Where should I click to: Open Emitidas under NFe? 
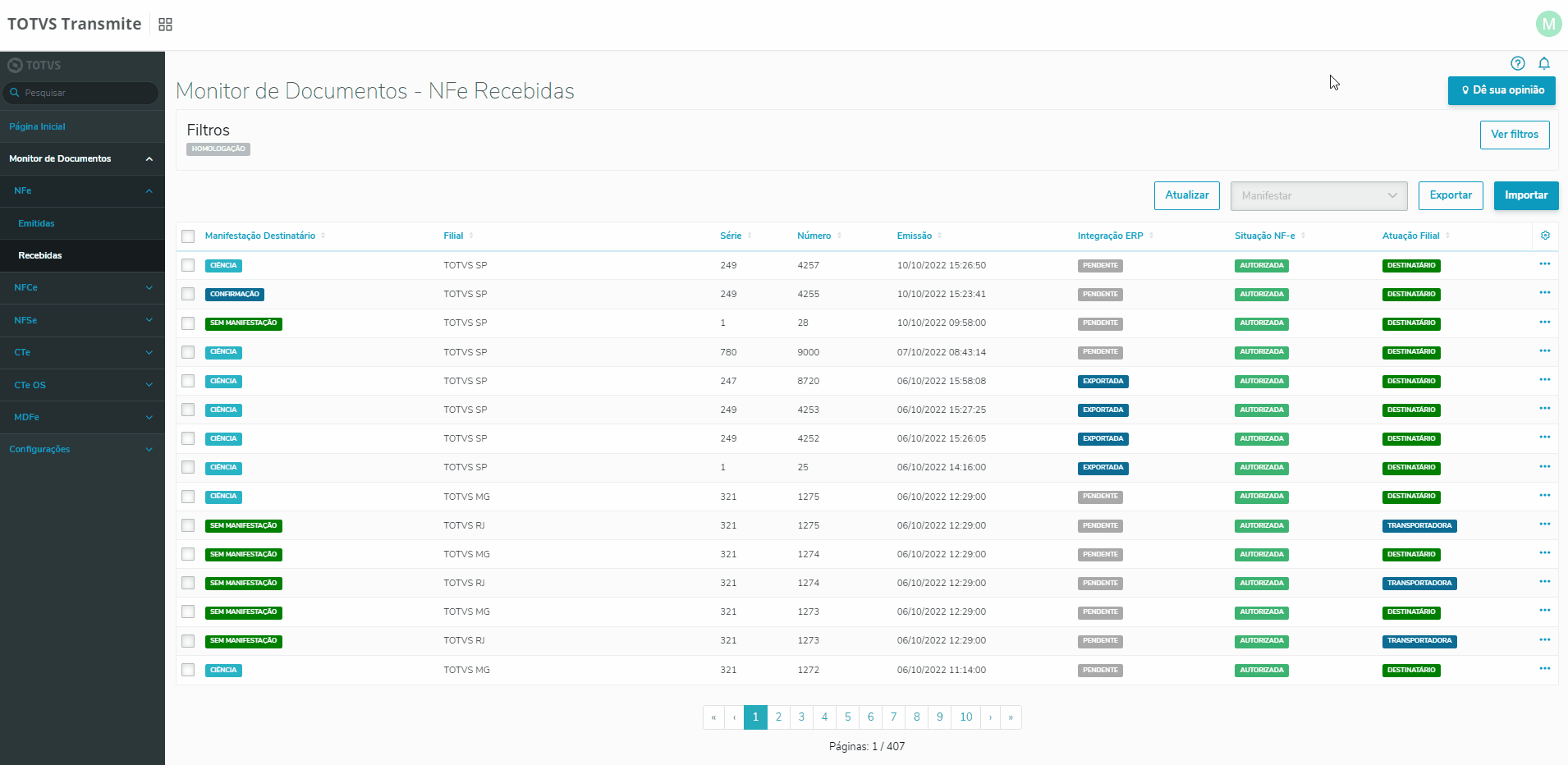[36, 223]
